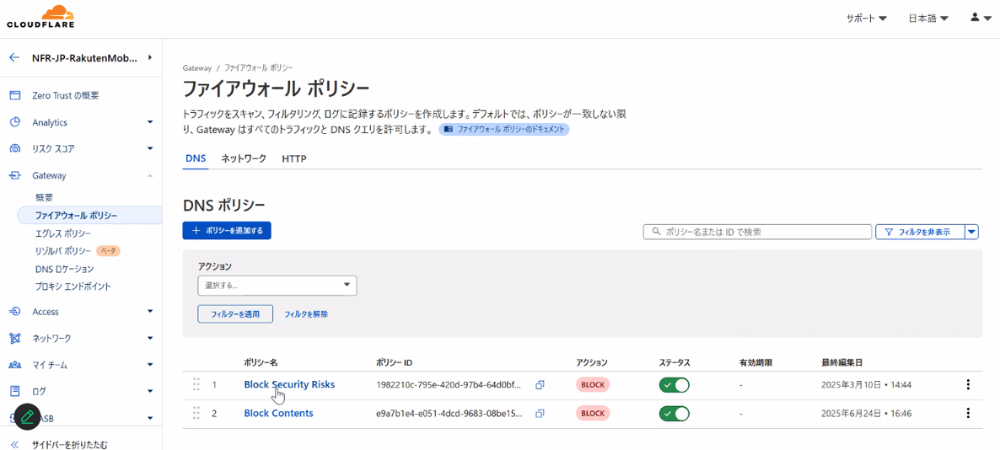The width and height of the screenshot is (1000, 450).
Task: Click フィルタを非表示 button
Action: (x=920, y=232)
